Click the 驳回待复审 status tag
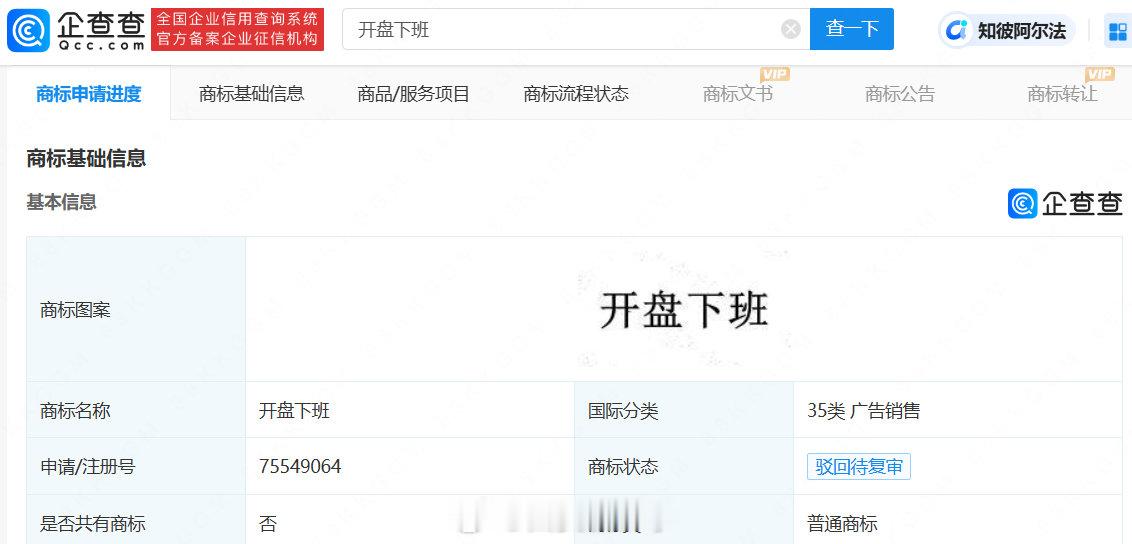Screen dimensions: 1132x544 (x=858, y=467)
